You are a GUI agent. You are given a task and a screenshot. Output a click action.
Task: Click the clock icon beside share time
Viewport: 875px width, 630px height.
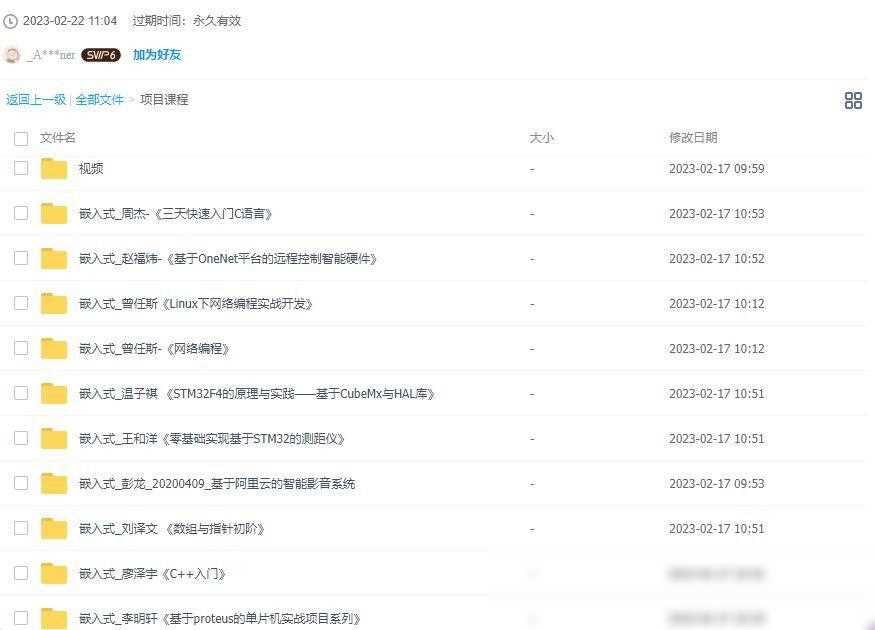point(10,21)
